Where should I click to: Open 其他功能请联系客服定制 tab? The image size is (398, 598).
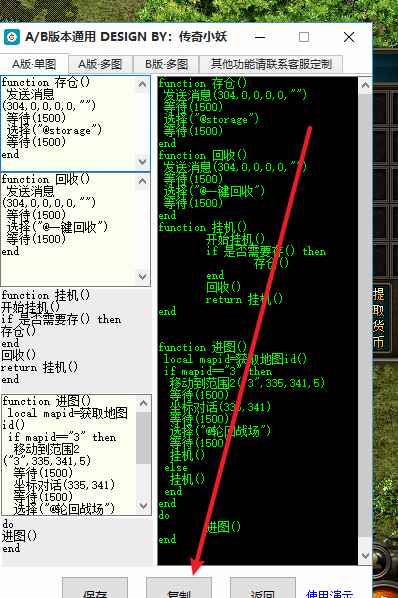coord(271,64)
